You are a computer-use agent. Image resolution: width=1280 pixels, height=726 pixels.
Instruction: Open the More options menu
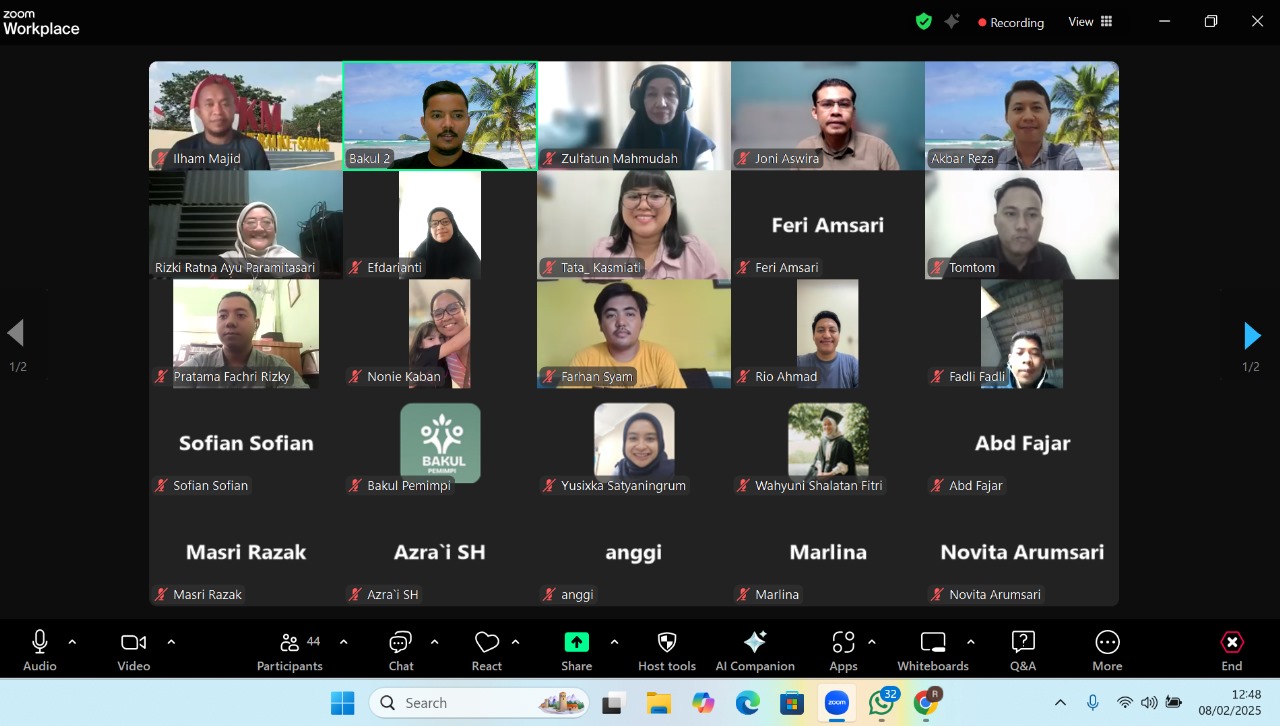(x=1107, y=650)
